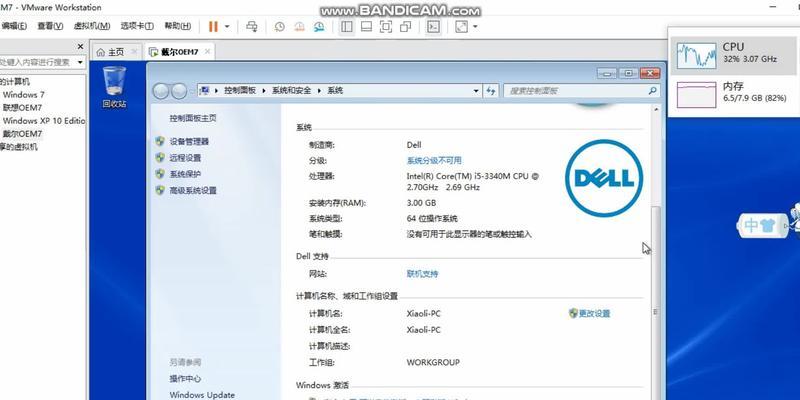Open the 回收站 recycle bin desktop icon

tap(114, 87)
